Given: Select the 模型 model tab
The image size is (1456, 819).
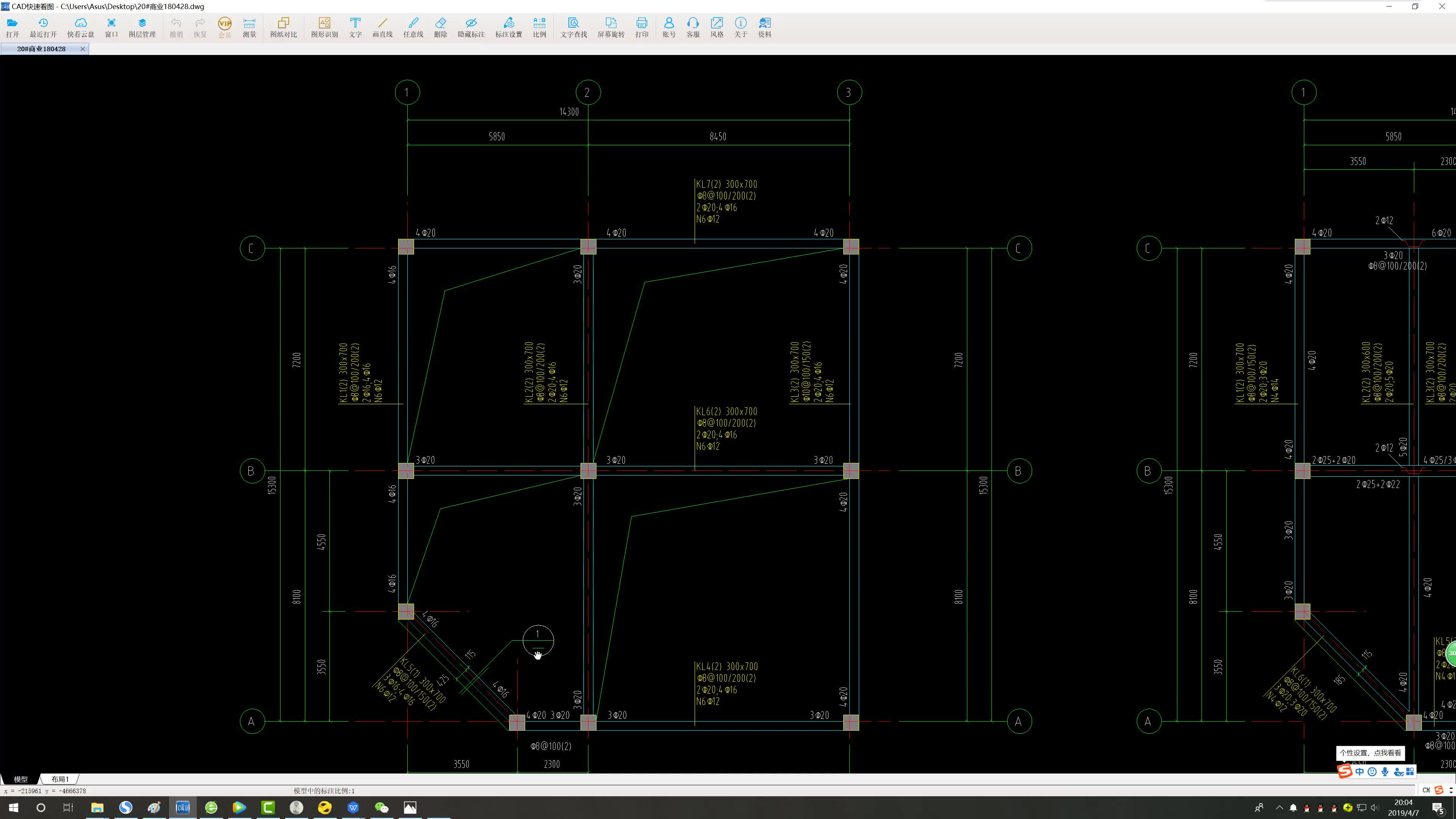Looking at the screenshot, I should coord(21,779).
